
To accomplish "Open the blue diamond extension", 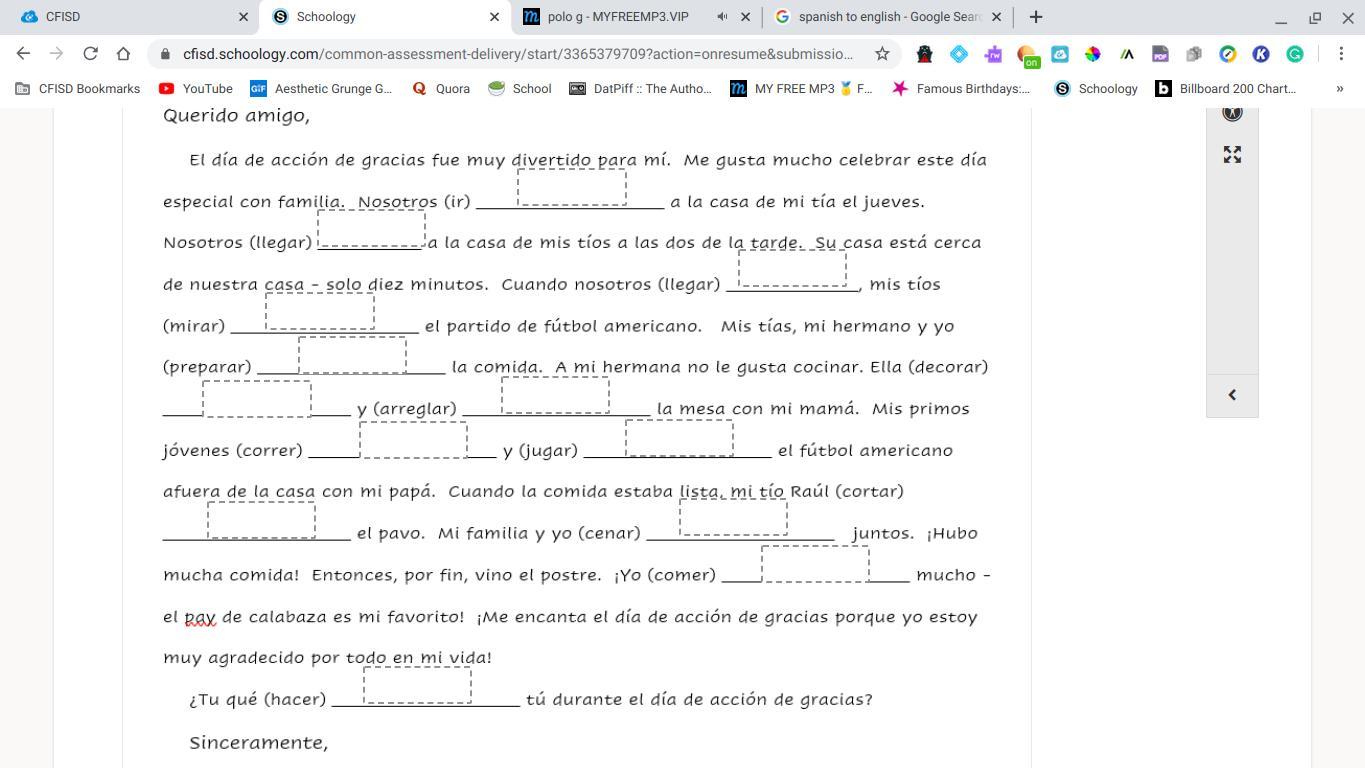I will click(x=959, y=54).
